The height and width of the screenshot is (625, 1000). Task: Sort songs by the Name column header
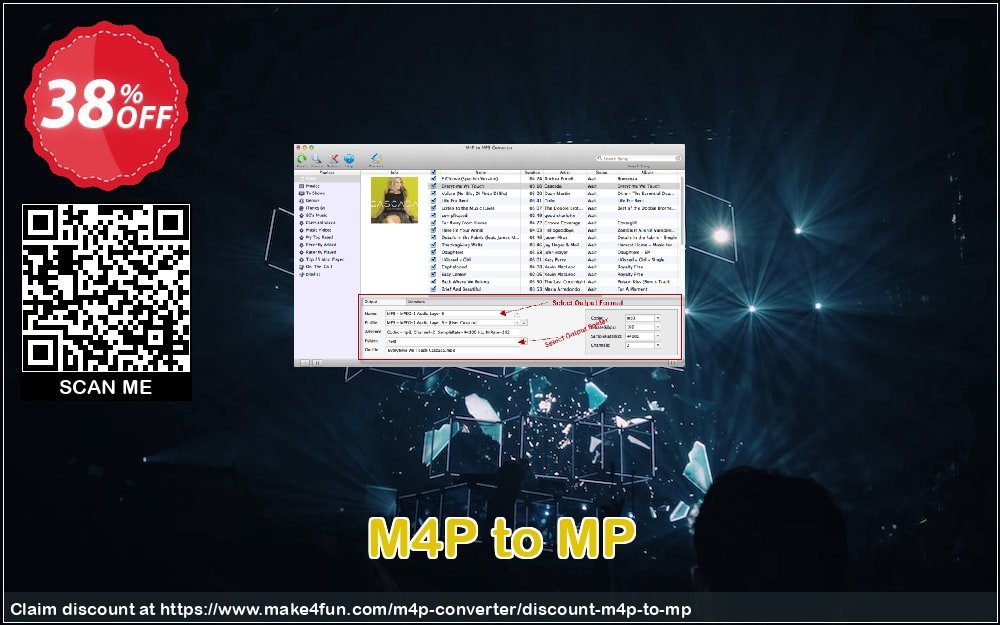pos(480,172)
